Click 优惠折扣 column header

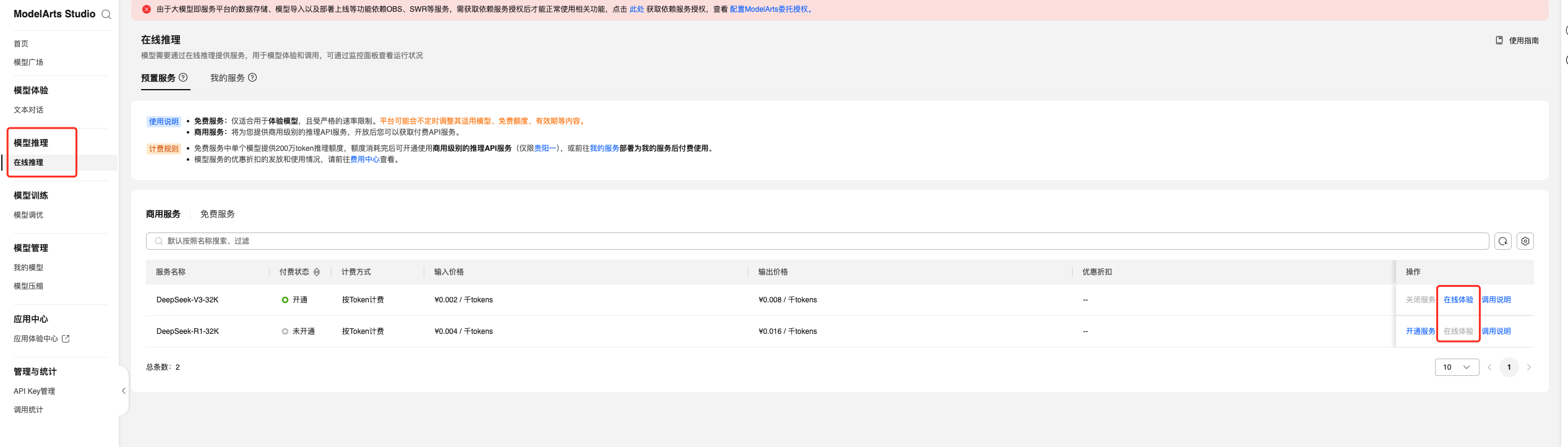1097,272
